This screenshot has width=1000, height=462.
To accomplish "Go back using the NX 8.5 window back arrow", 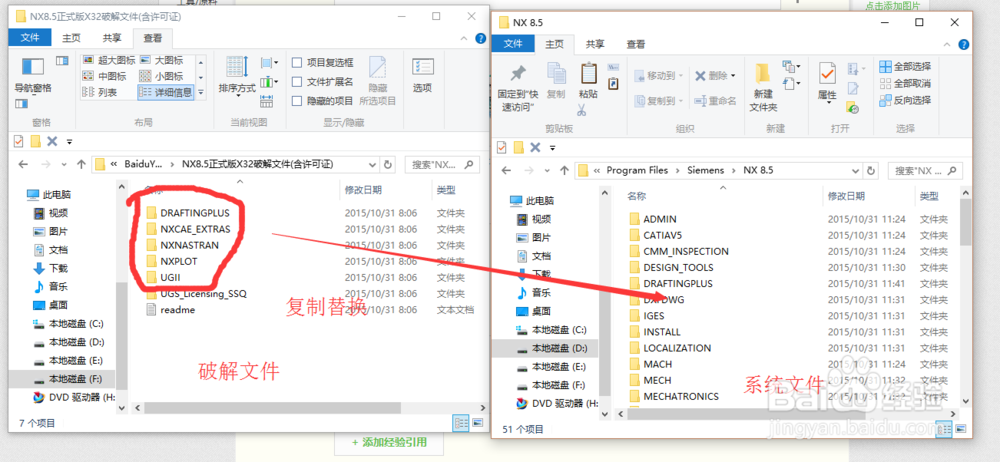I will click(506, 170).
